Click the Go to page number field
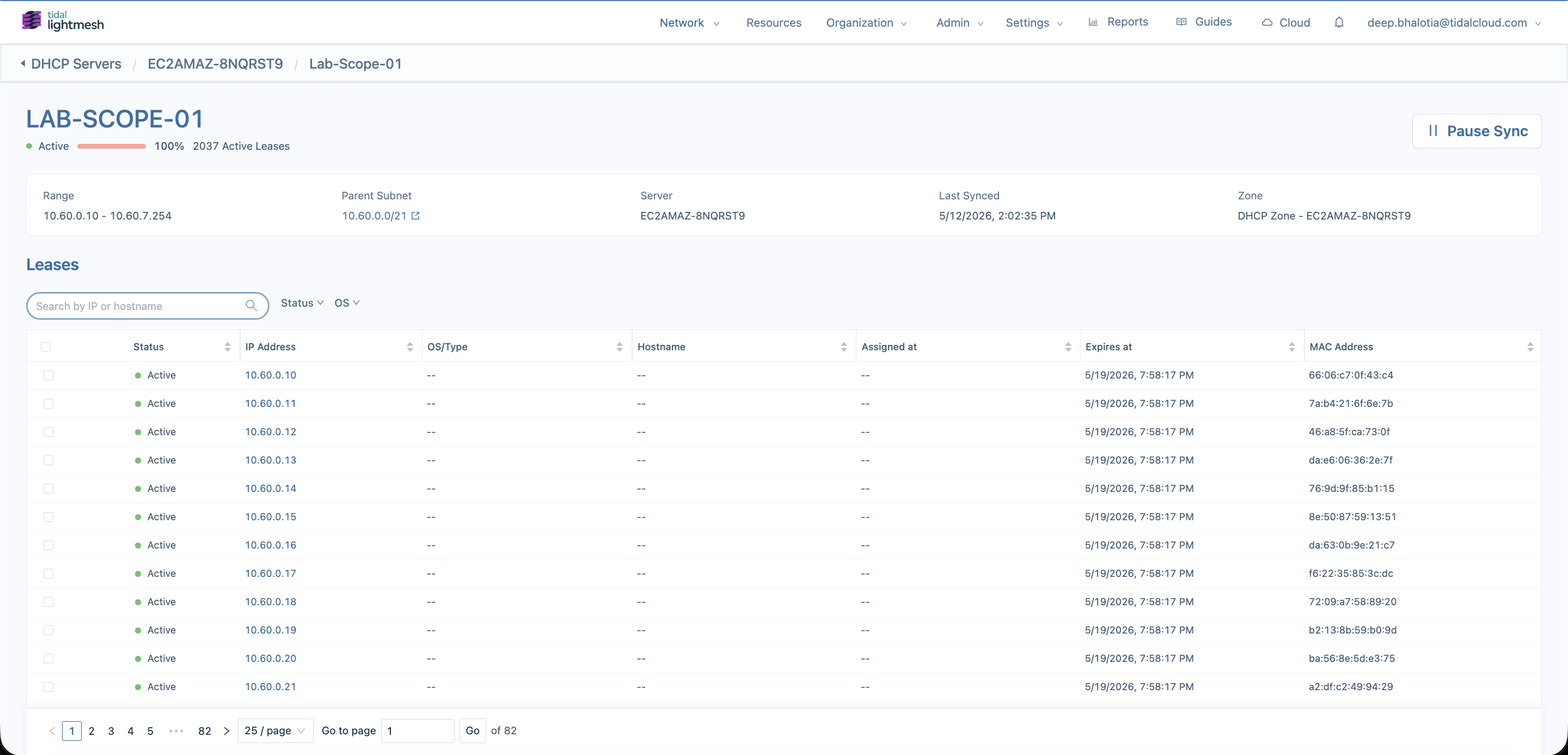Screen dimensions: 1568x755 click(418, 730)
